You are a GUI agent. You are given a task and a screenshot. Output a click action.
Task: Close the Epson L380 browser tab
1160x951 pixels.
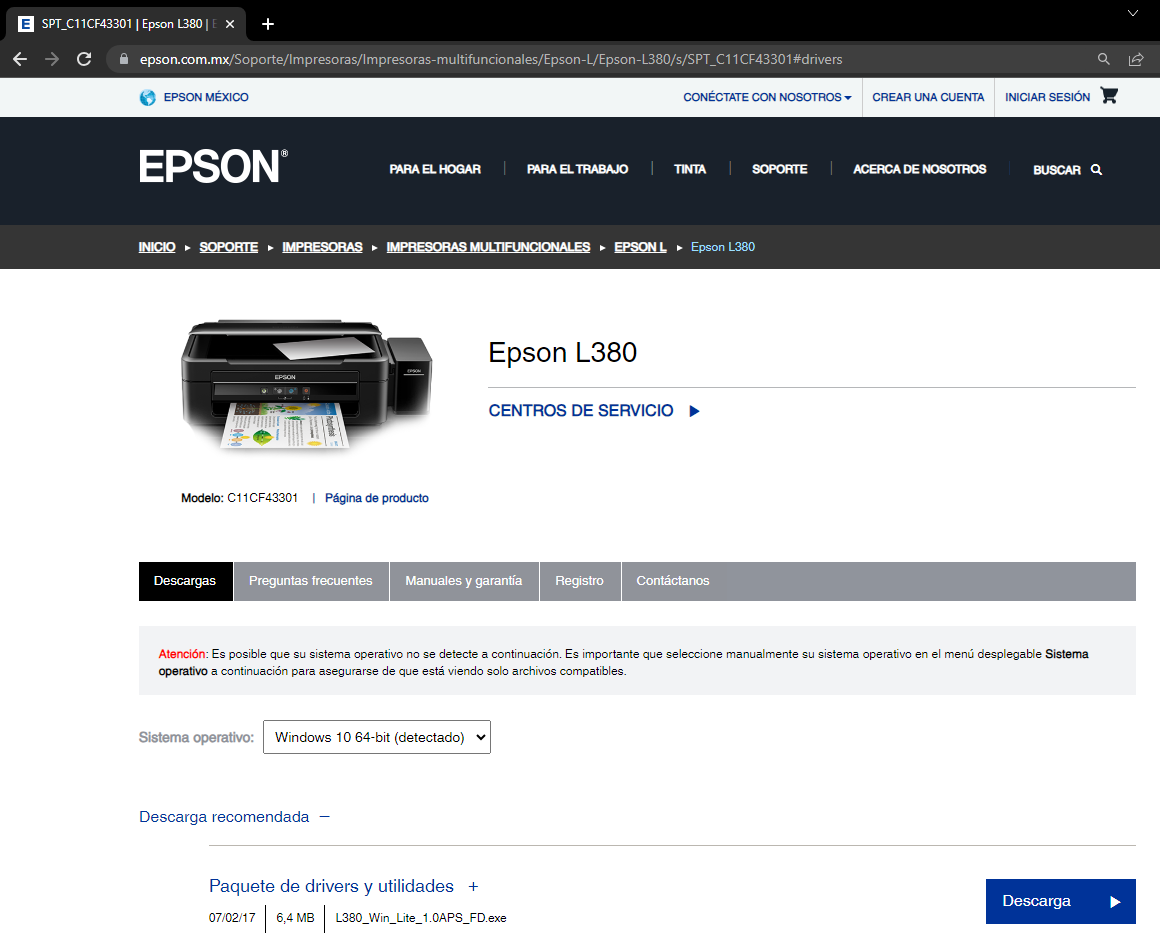[230, 24]
